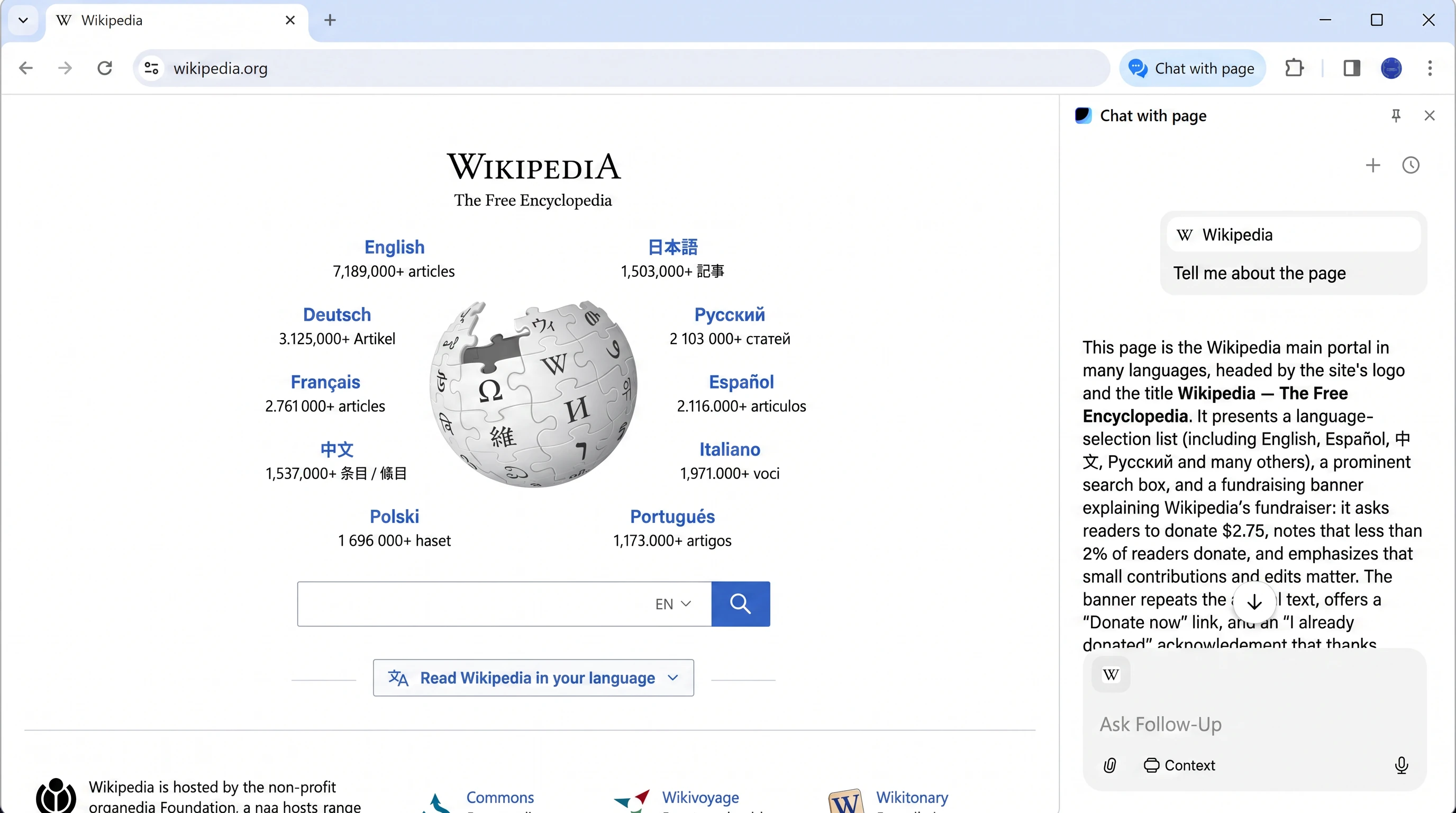Open the Context options

1179,765
